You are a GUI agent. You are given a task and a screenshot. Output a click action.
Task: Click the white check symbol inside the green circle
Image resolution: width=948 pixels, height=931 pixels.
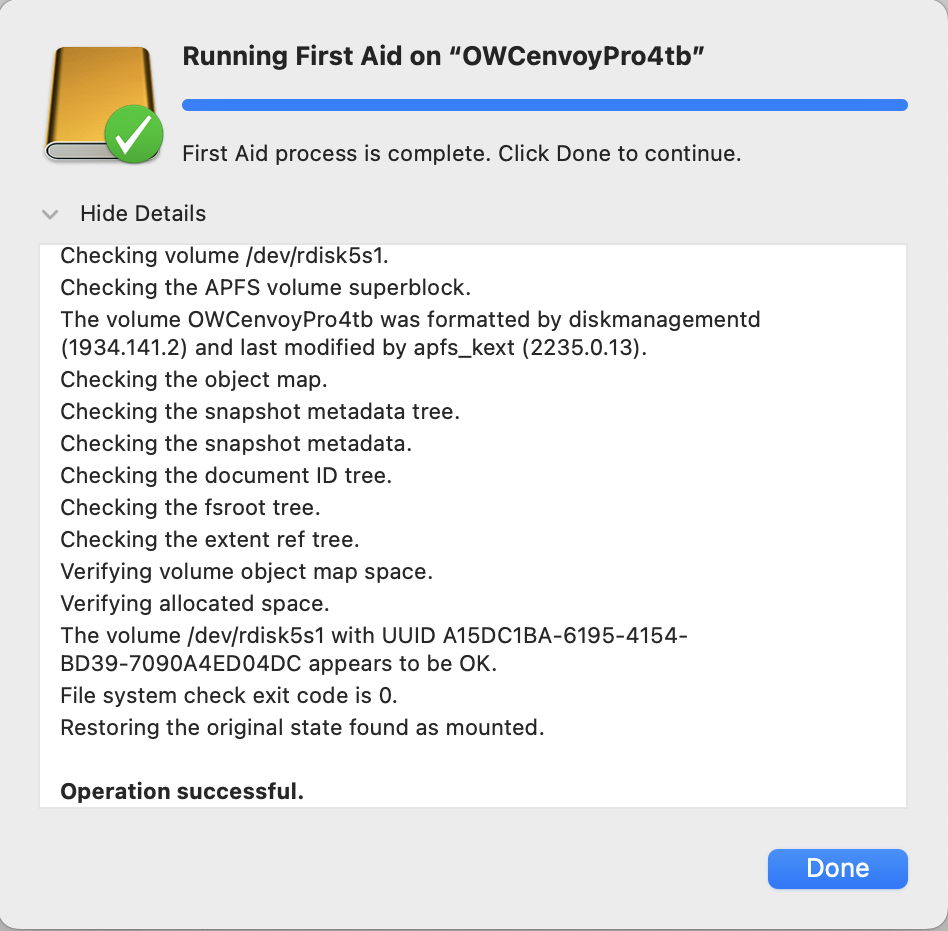[x=132, y=134]
